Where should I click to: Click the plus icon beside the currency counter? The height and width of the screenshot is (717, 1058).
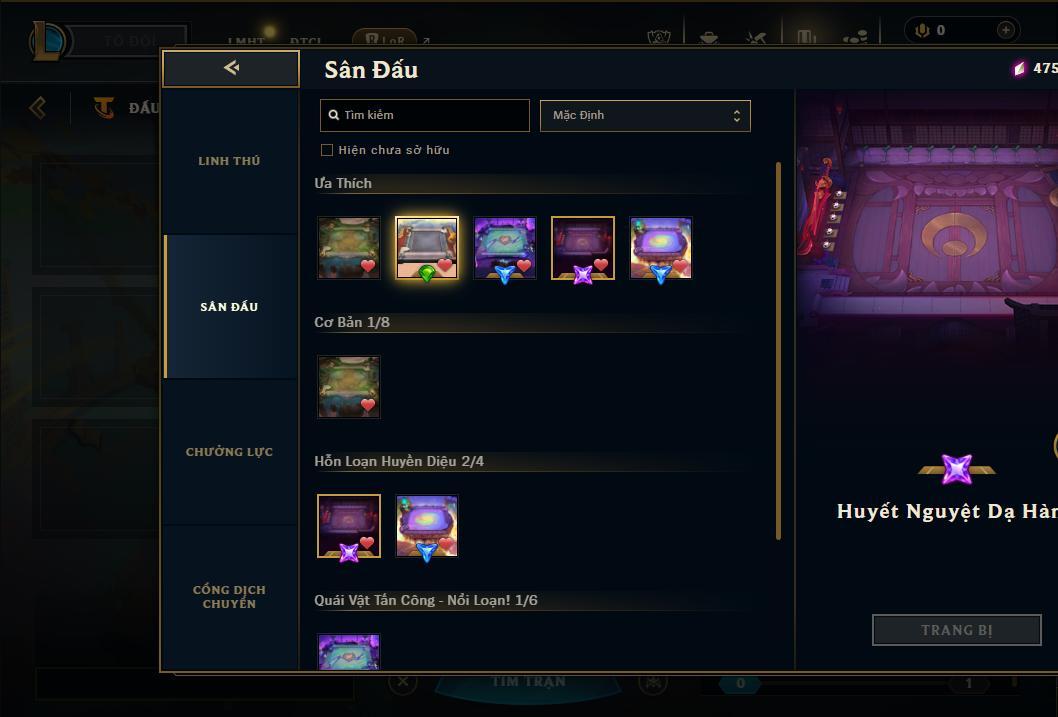1005,30
